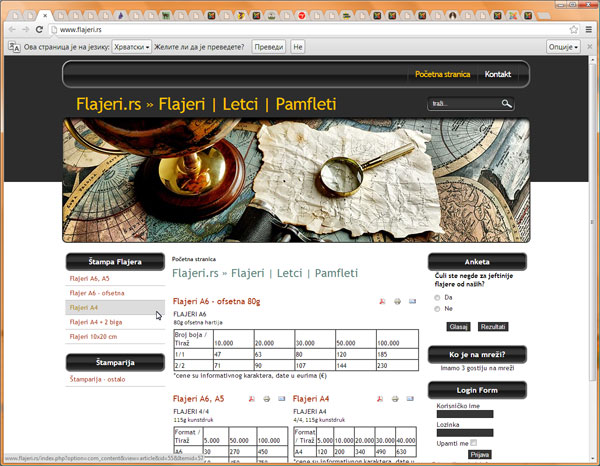Select the 'Da' poll answer
600x466 pixels.
(x=438, y=297)
